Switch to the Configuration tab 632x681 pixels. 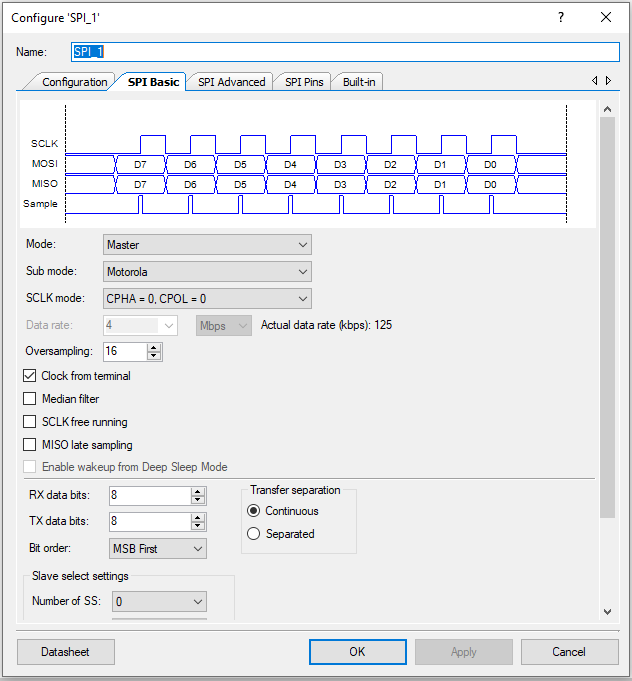tap(74, 82)
